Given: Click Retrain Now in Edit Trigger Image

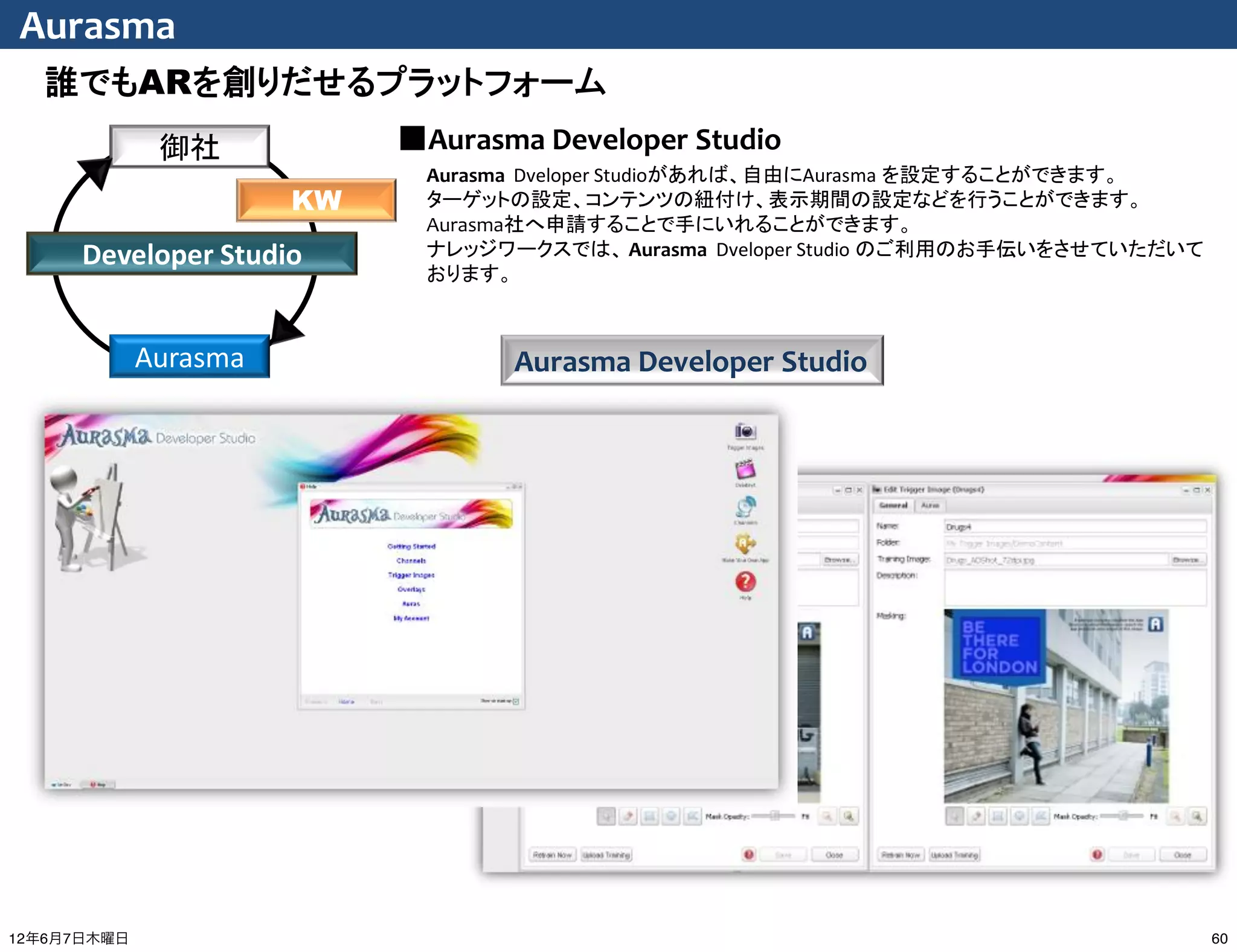Looking at the screenshot, I should (x=901, y=855).
